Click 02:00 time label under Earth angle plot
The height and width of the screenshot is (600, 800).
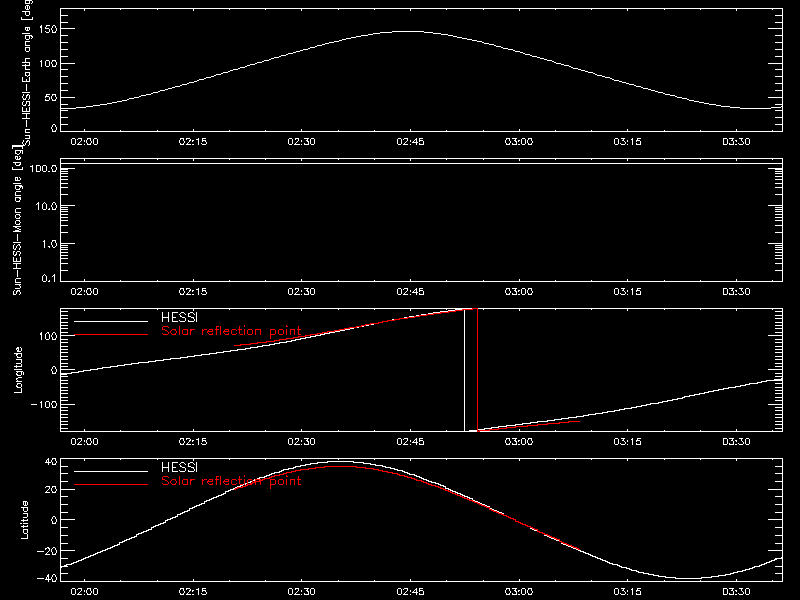(84, 141)
